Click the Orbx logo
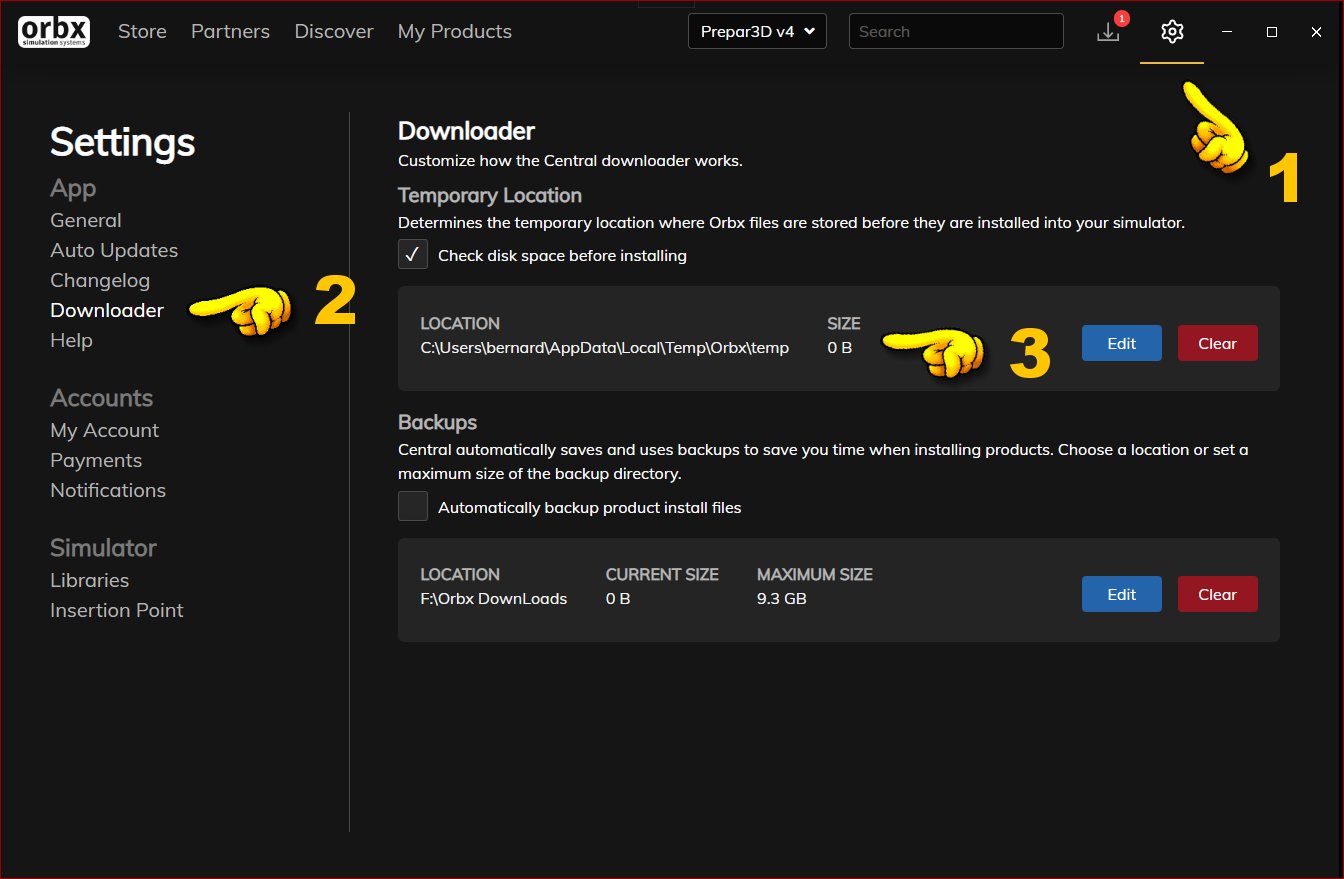 pos(55,31)
